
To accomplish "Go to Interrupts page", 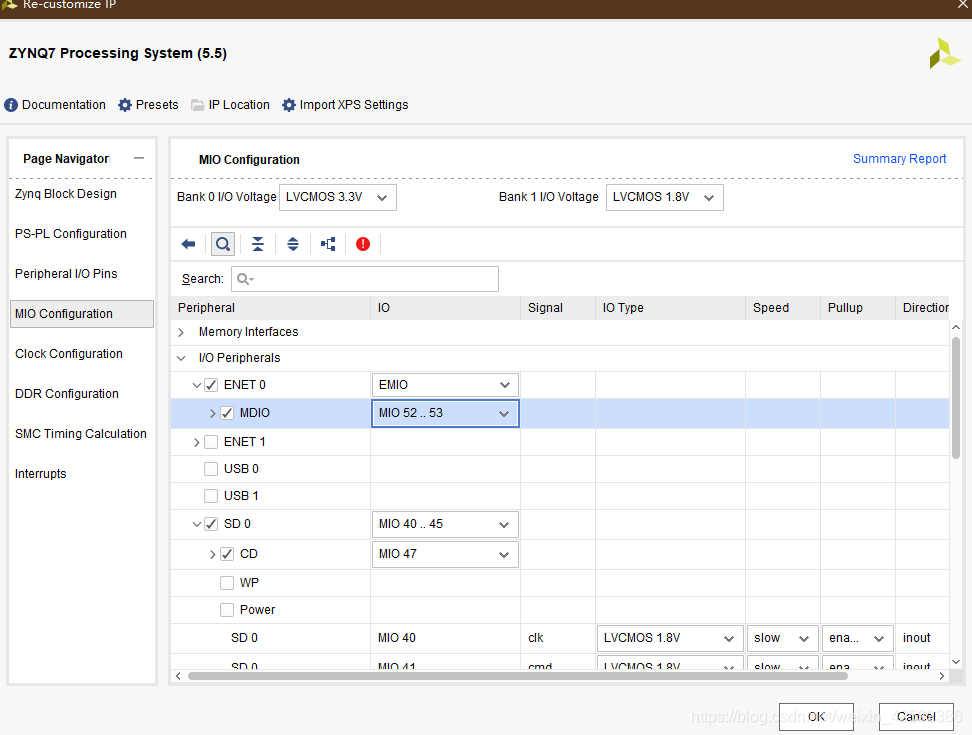I will point(41,473).
